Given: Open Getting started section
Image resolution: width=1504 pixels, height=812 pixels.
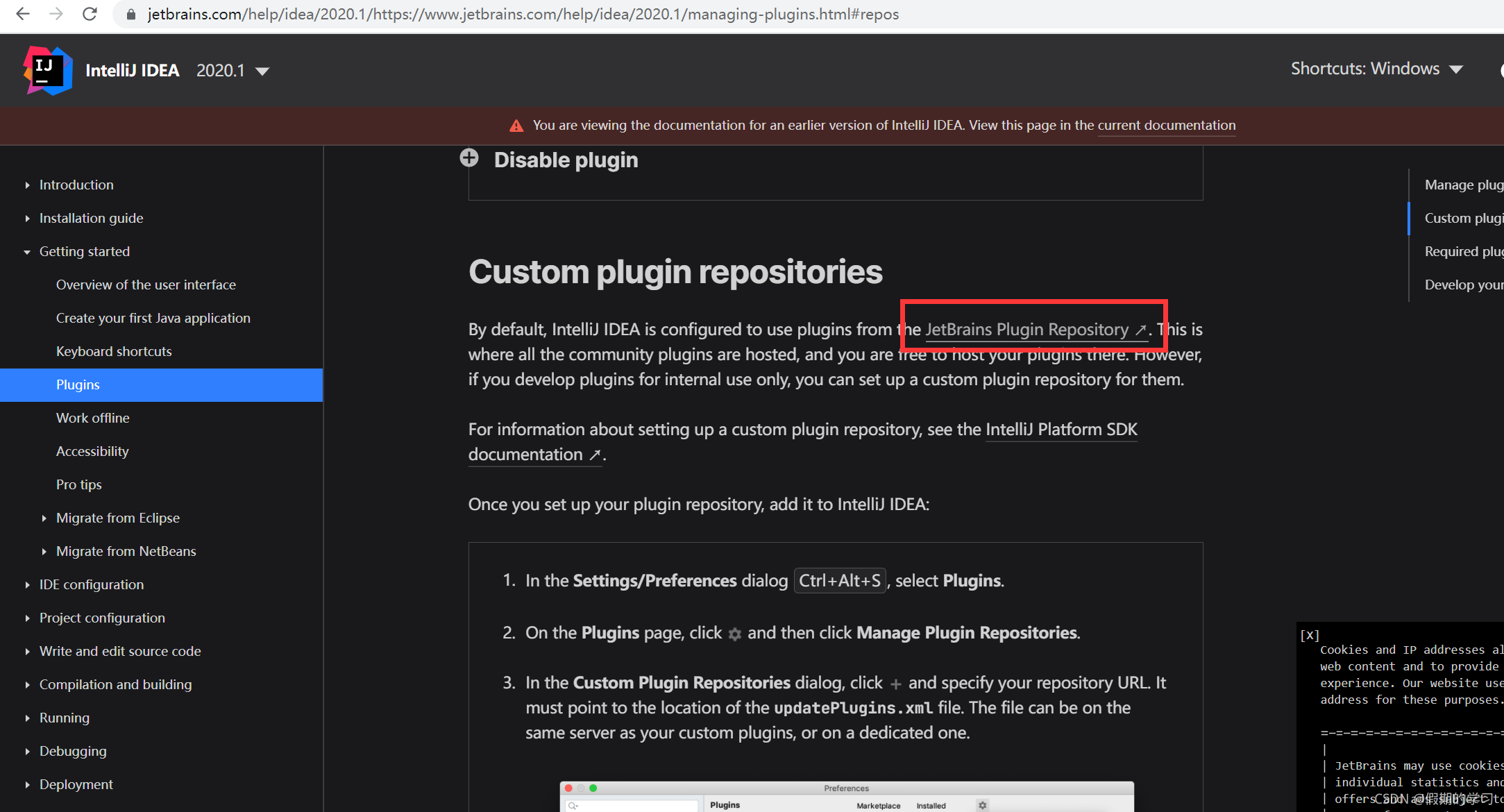Looking at the screenshot, I should pyautogui.click(x=84, y=251).
